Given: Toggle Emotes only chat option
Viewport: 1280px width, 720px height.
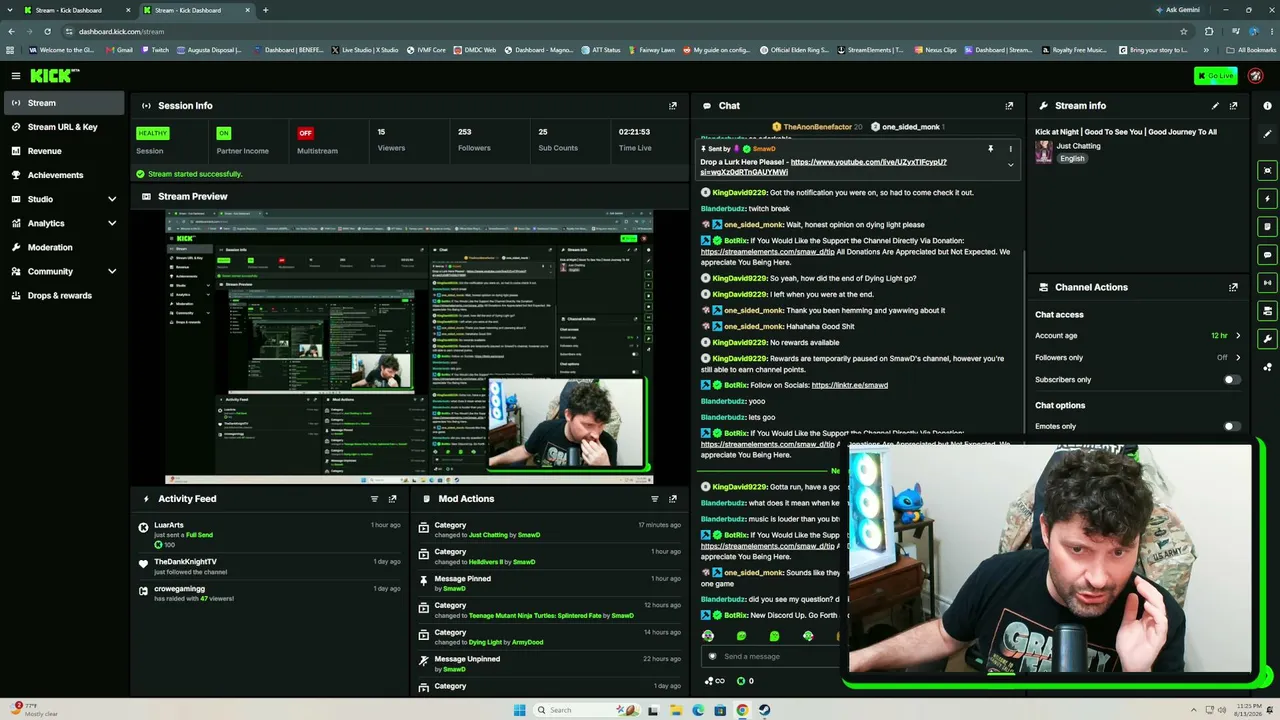Looking at the screenshot, I should (x=1232, y=426).
